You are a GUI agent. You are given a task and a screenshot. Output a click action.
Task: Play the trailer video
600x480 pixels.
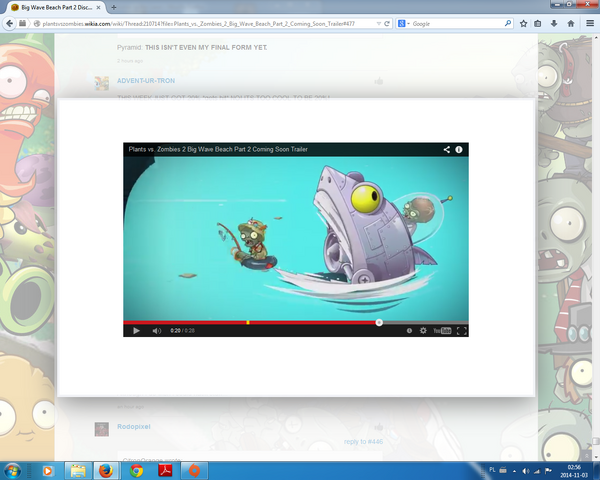pyautogui.click(x=136, y=331)
